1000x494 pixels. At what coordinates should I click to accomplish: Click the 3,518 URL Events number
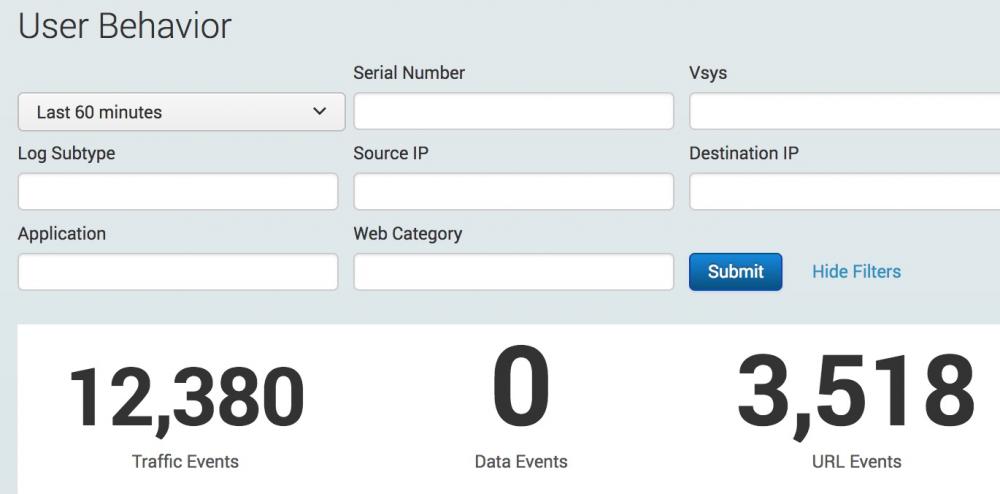click(856, 392)
